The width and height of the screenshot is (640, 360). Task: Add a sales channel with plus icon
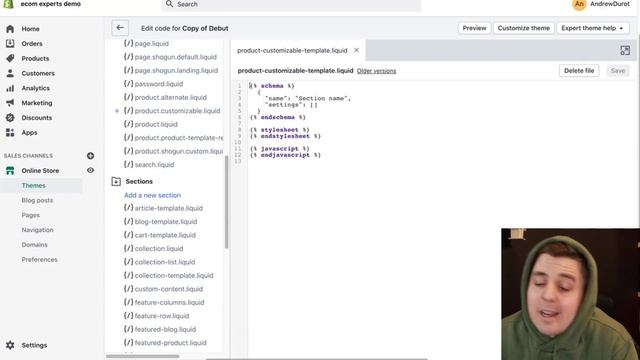[x=90, y=156]
